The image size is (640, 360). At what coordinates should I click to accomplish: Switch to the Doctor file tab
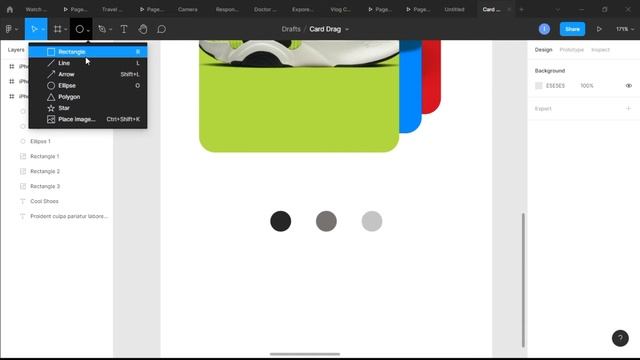point(265,9)
